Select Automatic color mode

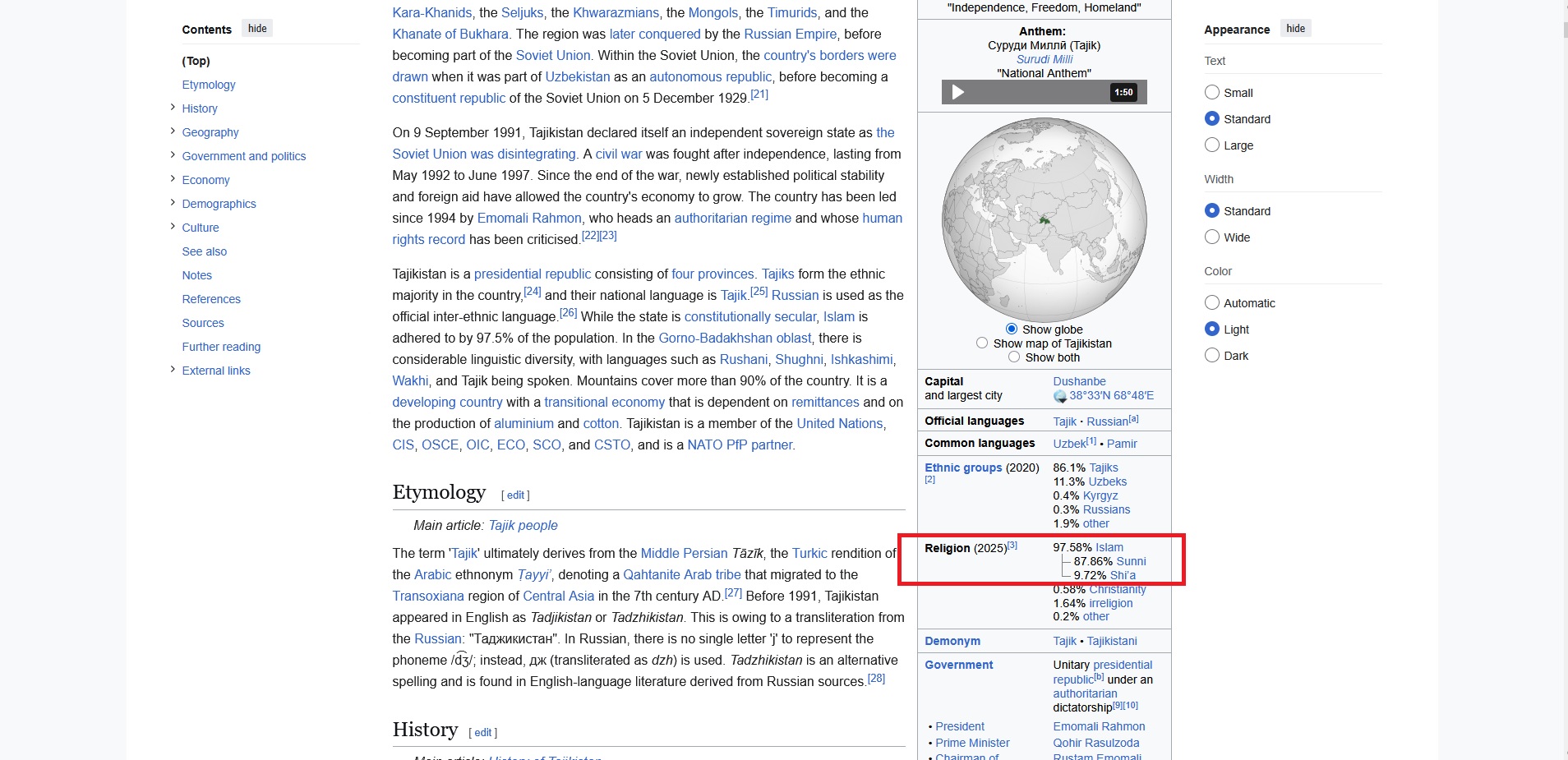[x=1211, y=302]
